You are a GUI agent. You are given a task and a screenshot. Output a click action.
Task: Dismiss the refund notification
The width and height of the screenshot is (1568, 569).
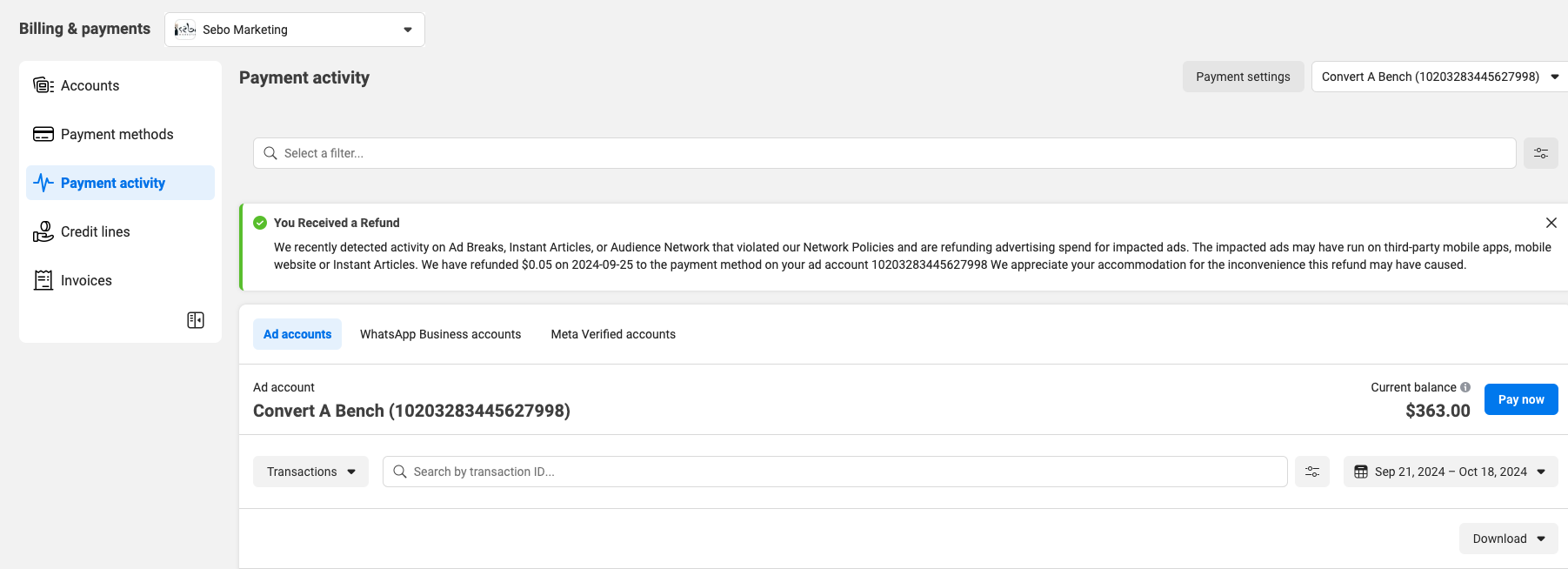coord(1551,223)
